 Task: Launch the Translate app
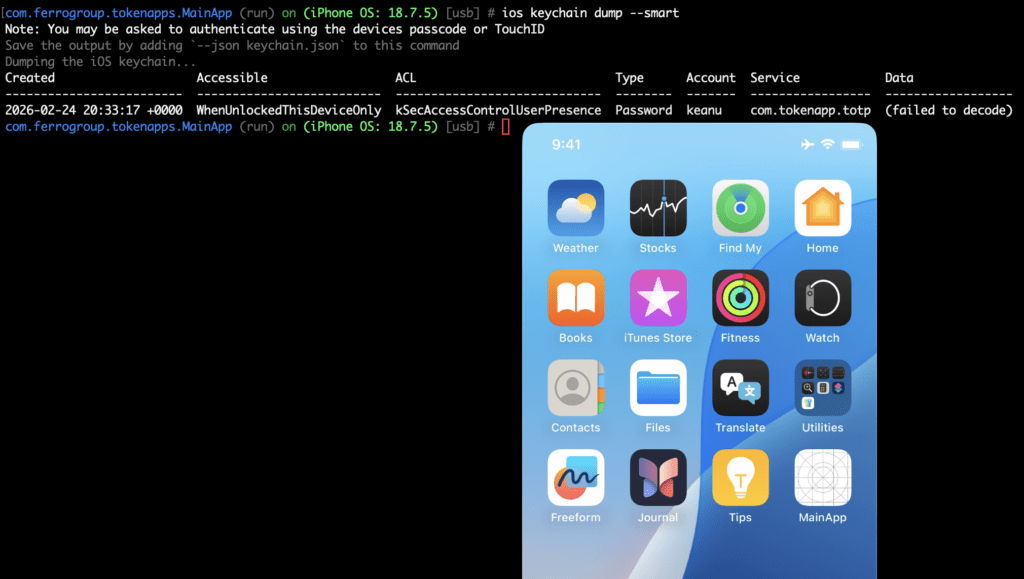click(740, 388)
